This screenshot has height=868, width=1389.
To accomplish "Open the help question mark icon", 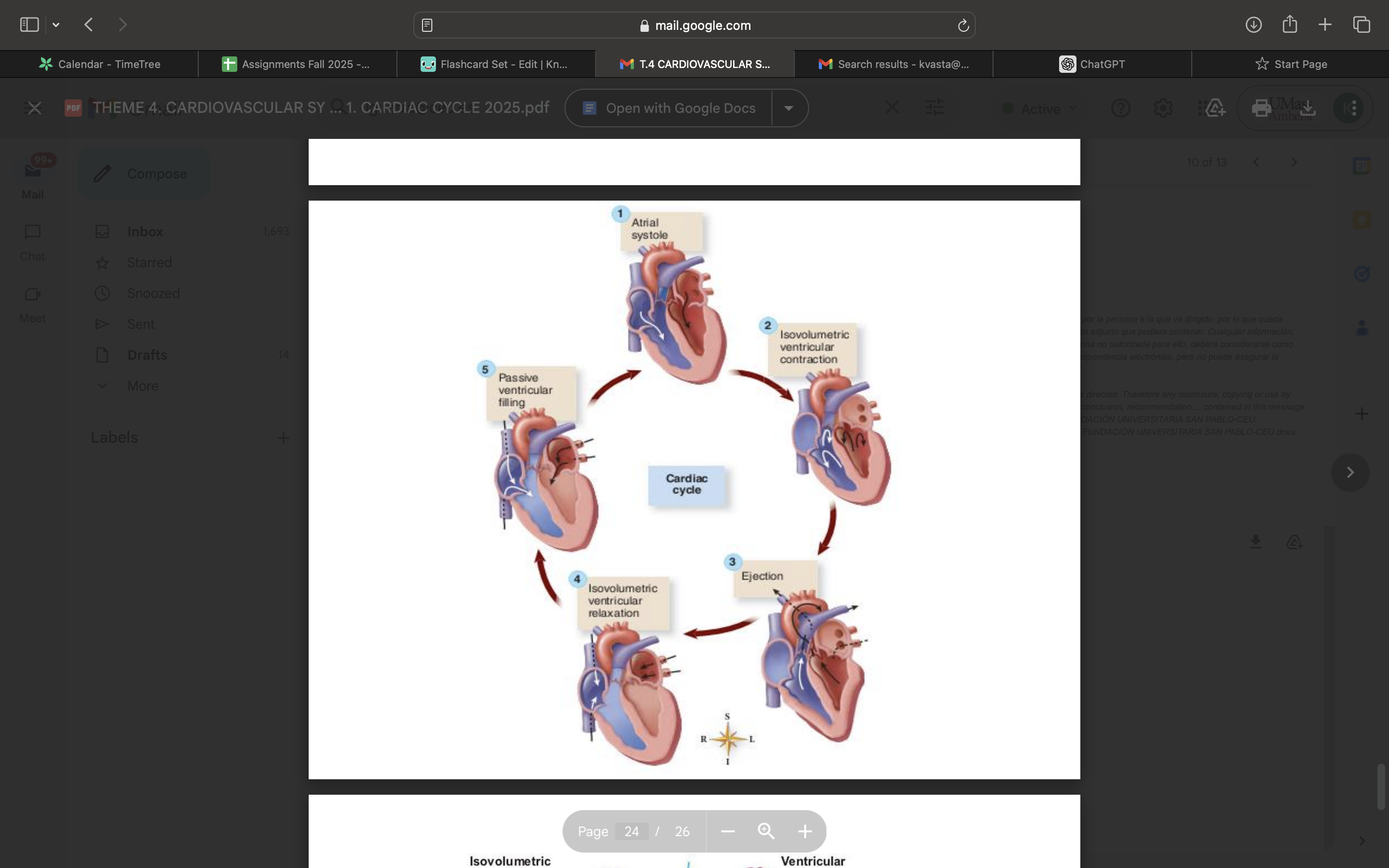I will click(1121, 108).
